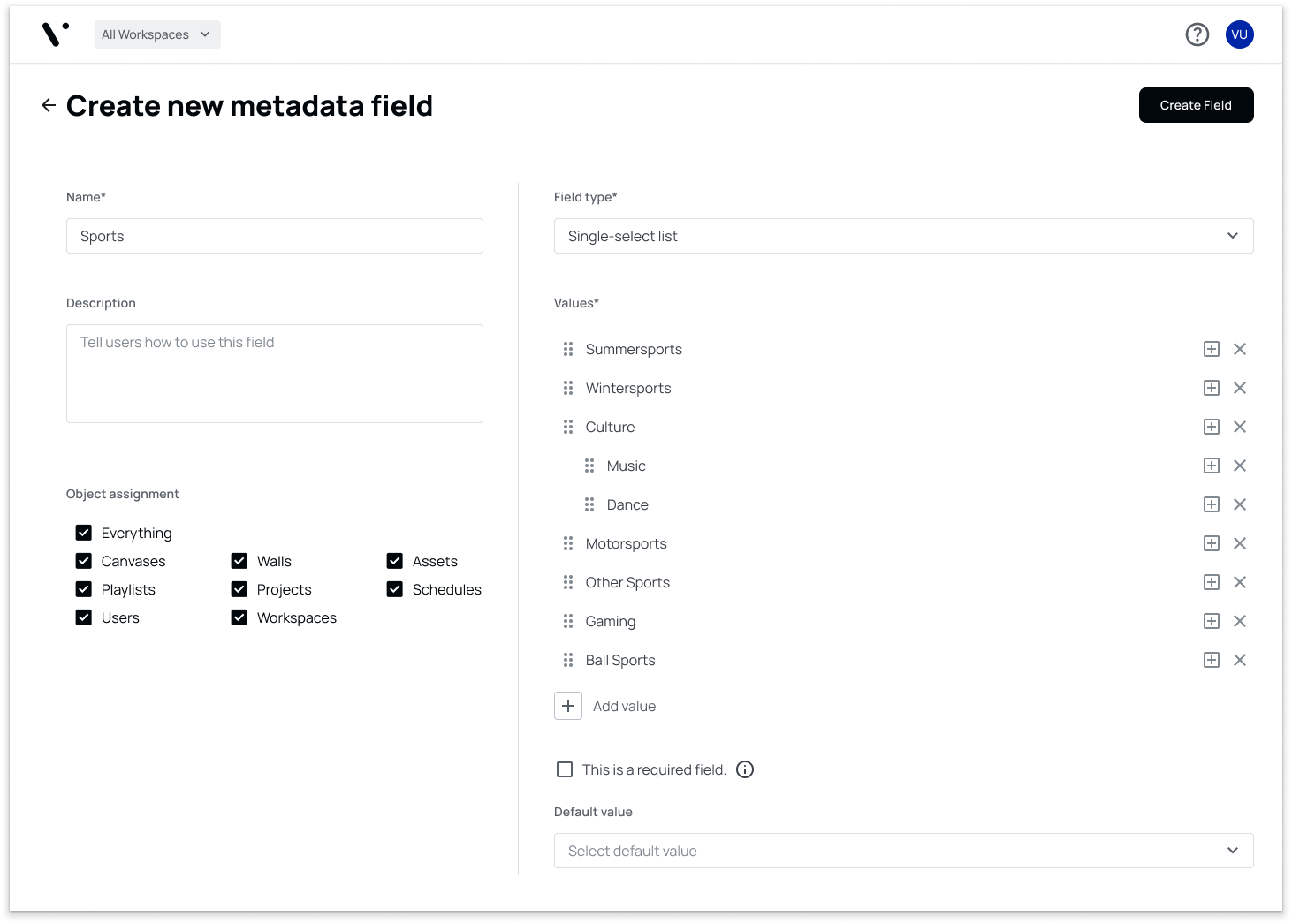Open the All Workspaces dropdown
This screenshot has width=1292, height=924.
(157, 34)
